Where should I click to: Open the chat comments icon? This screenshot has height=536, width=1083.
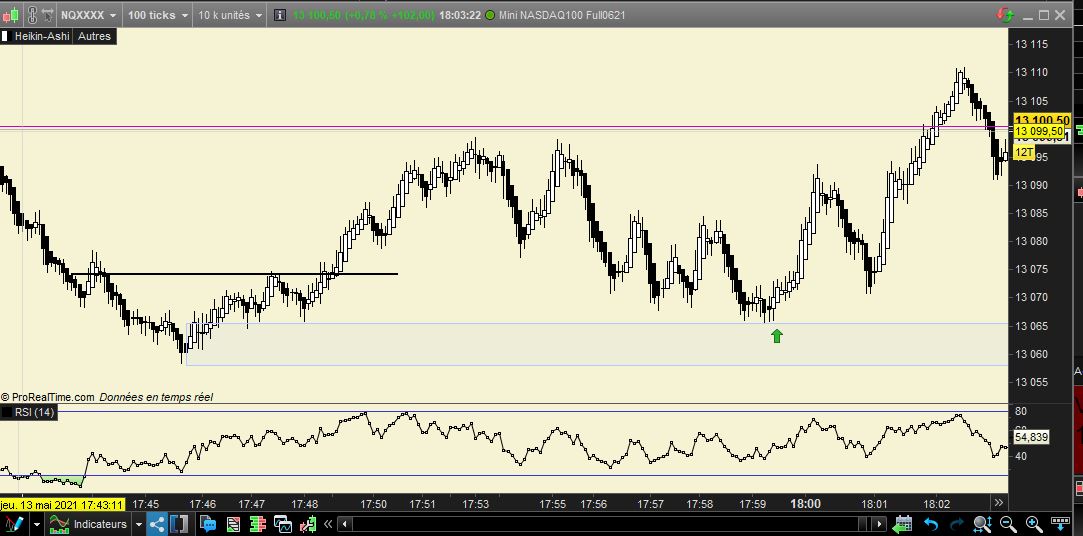point(207,524)
